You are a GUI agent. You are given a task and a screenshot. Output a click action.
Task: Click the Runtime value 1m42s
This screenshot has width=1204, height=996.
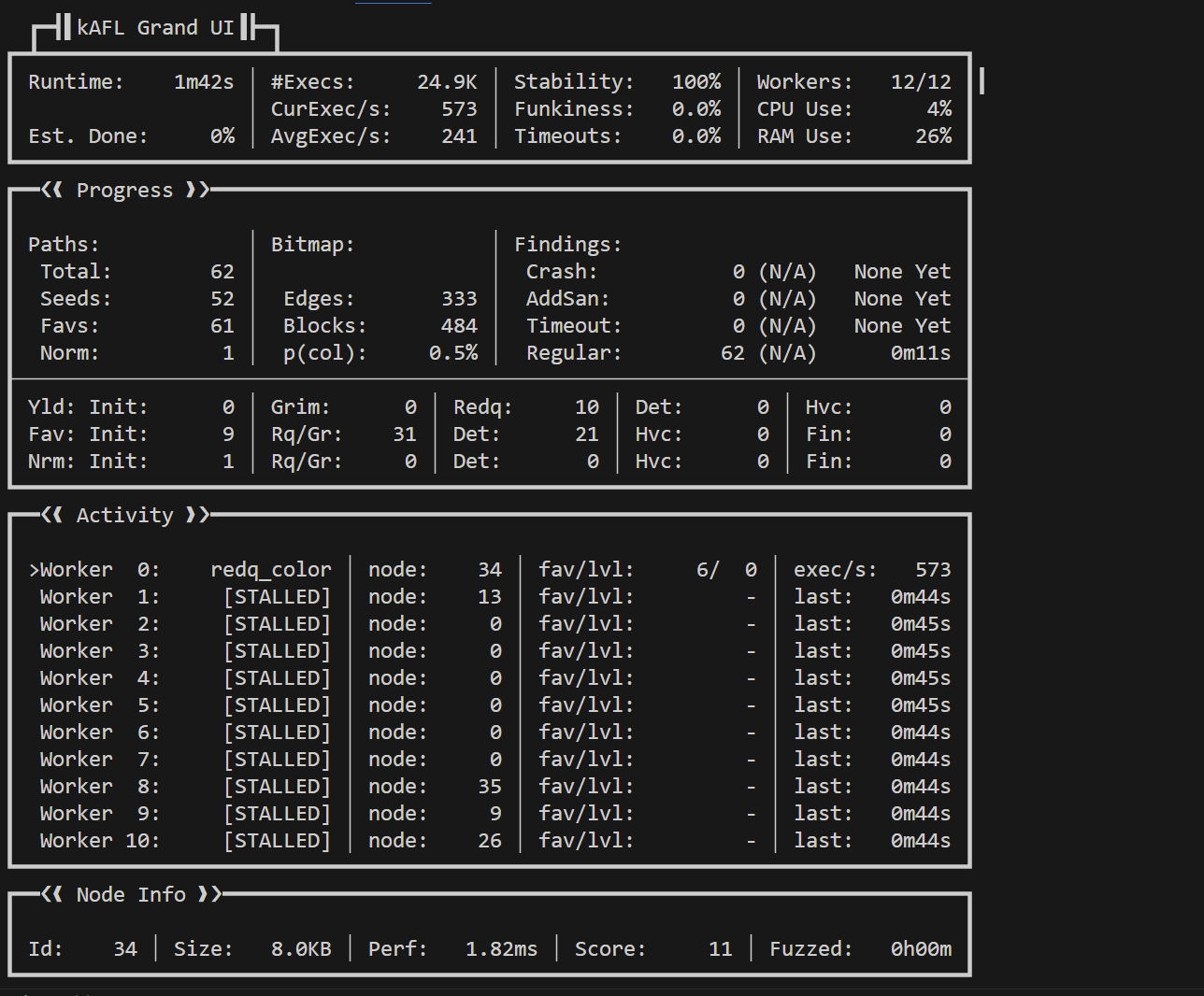point(204,82)
